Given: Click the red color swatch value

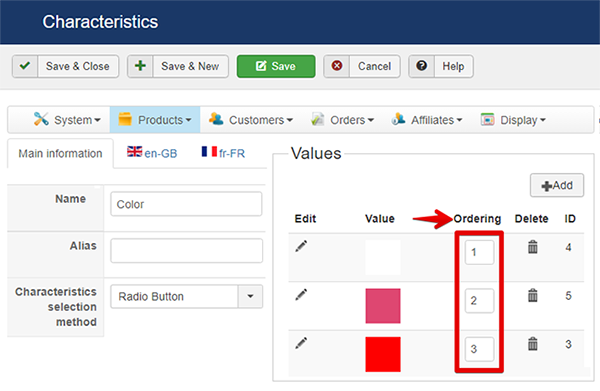Looking at the screenshot, I should pyautogui.click(x=383, y=354).
